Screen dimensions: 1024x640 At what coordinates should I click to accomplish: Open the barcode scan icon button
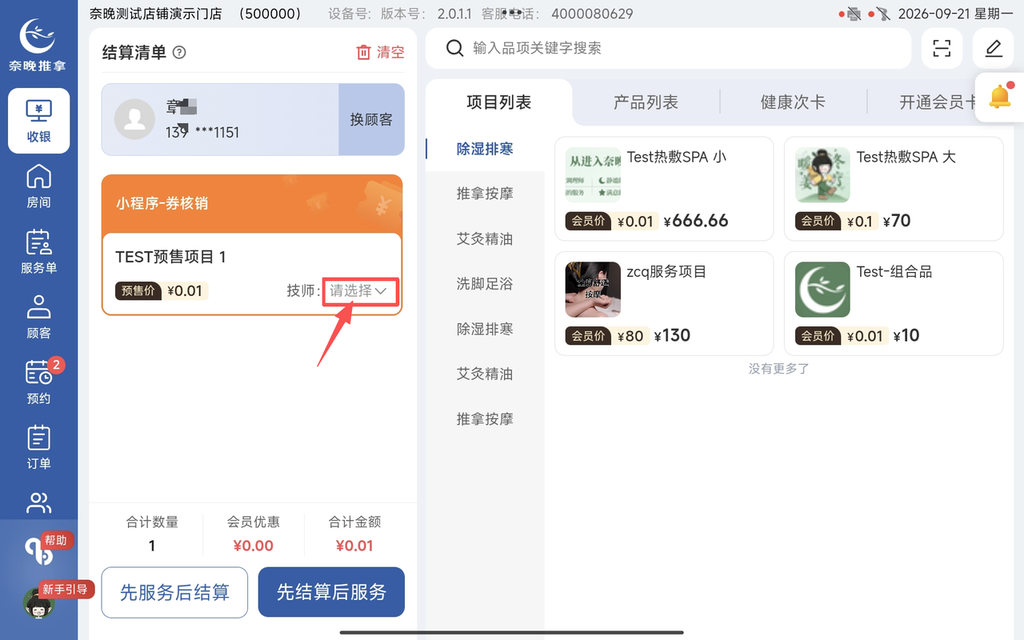[941, 48]
